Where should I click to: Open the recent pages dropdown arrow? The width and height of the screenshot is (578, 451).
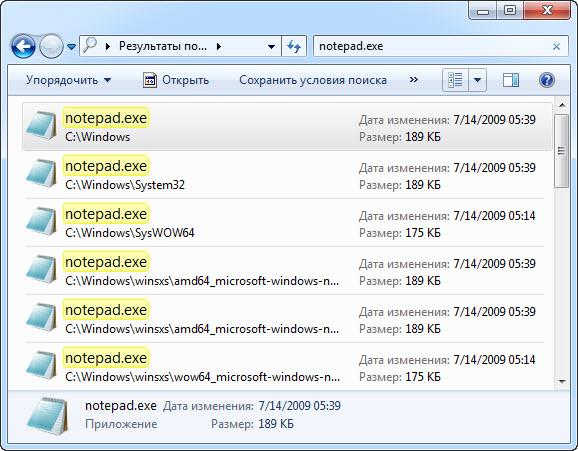72,47
